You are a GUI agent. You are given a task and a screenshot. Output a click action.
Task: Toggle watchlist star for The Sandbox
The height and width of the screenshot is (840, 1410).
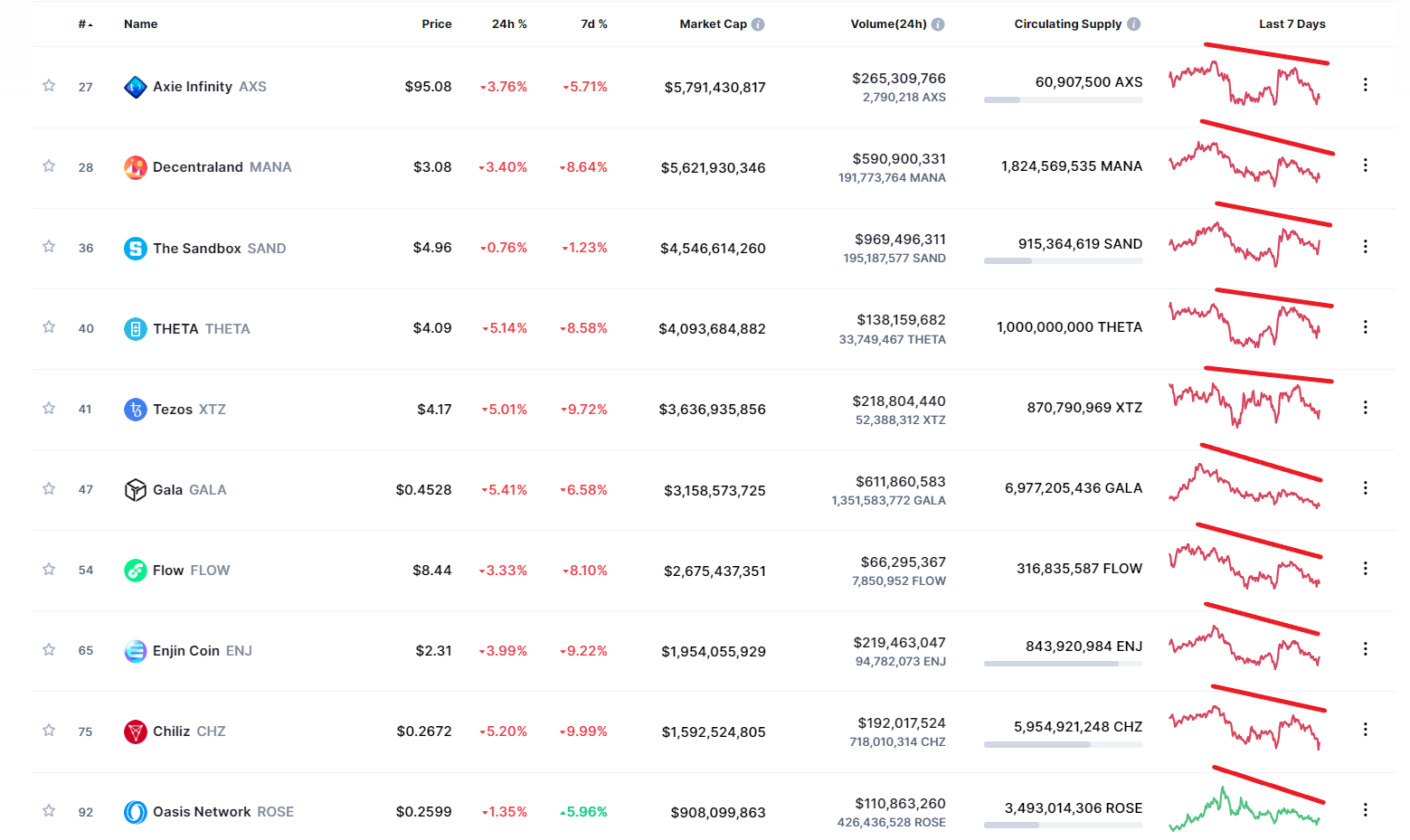tap(49, 247)
